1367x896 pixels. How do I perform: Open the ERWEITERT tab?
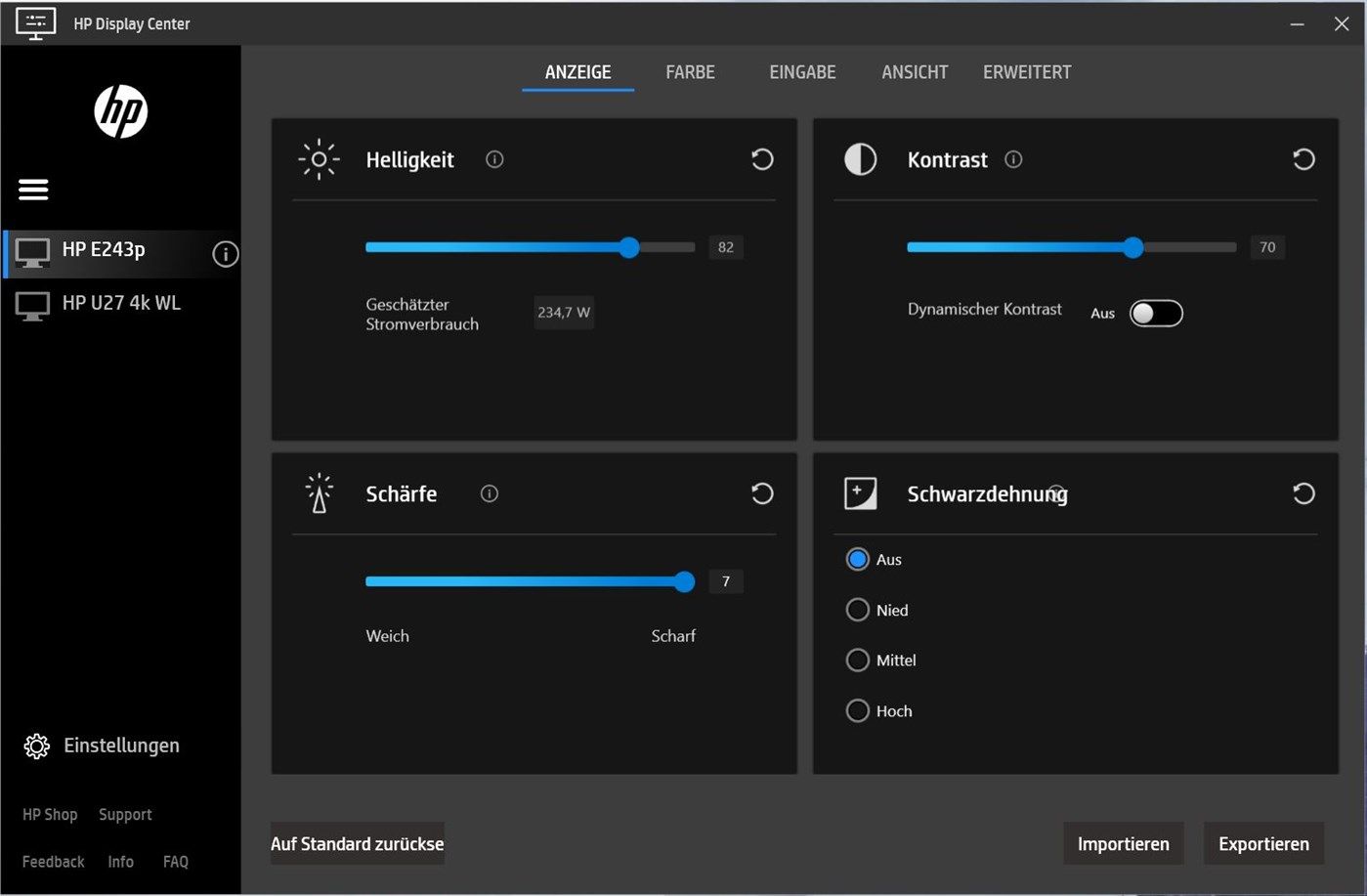point(1027,72)
